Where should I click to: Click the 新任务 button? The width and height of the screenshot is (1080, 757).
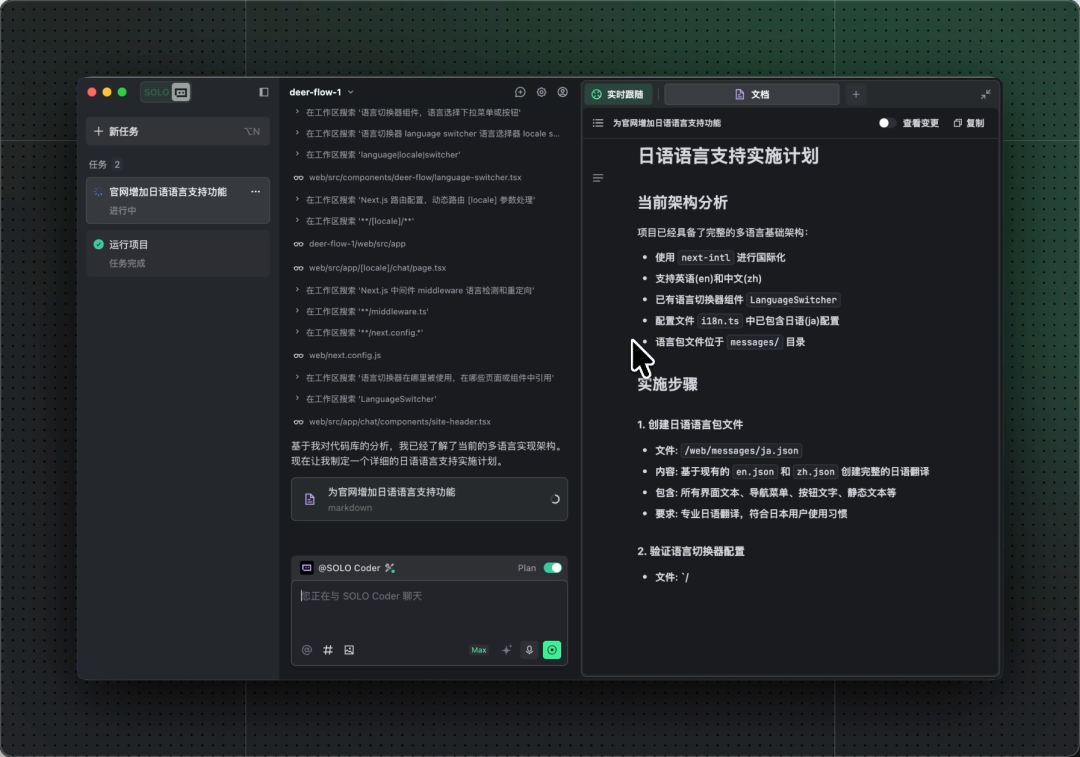click(x=177, y=131)
